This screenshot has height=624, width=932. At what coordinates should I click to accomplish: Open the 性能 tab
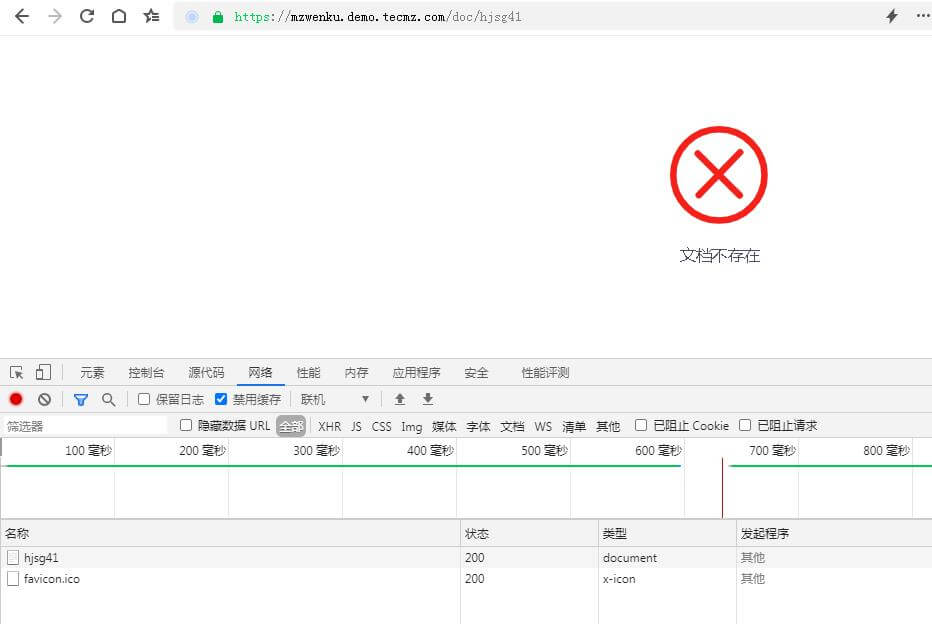(x=308, y=373)
